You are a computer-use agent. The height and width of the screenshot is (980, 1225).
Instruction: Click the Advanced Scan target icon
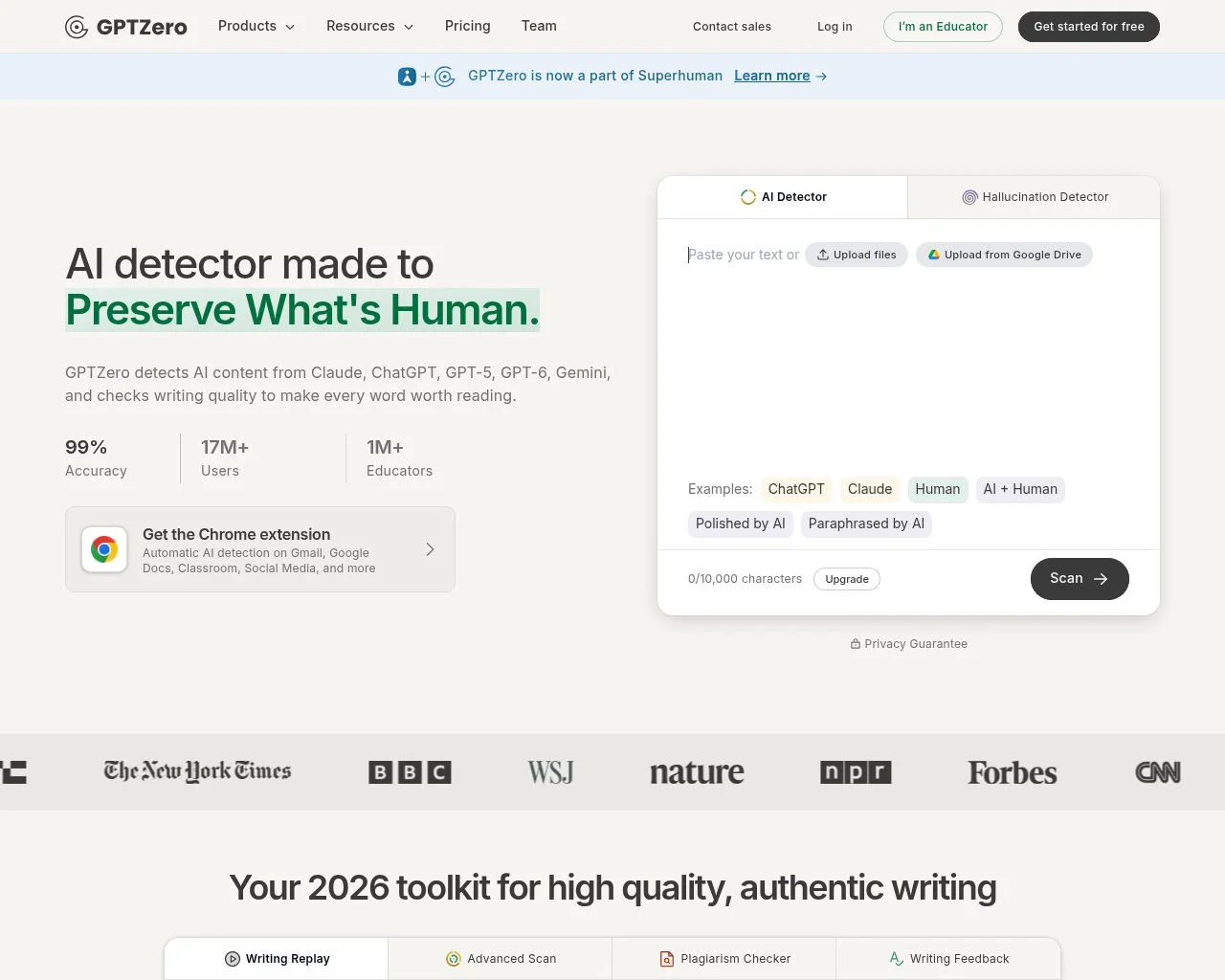[454, 959]
